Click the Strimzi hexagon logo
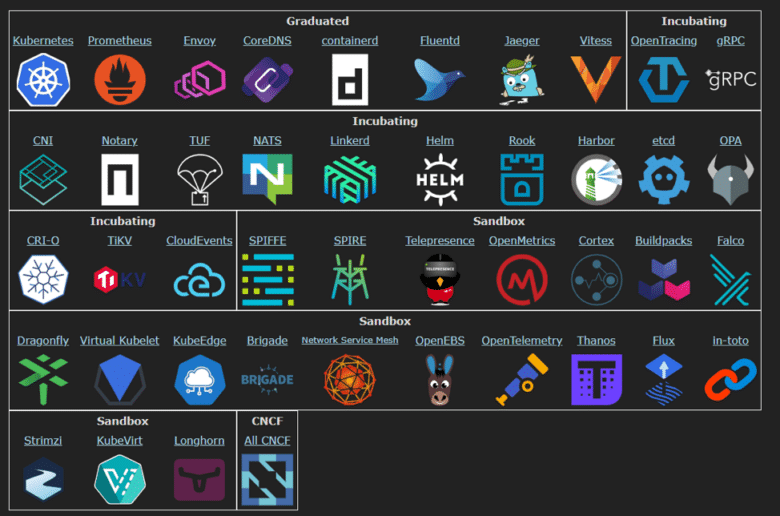 point(43,480)
